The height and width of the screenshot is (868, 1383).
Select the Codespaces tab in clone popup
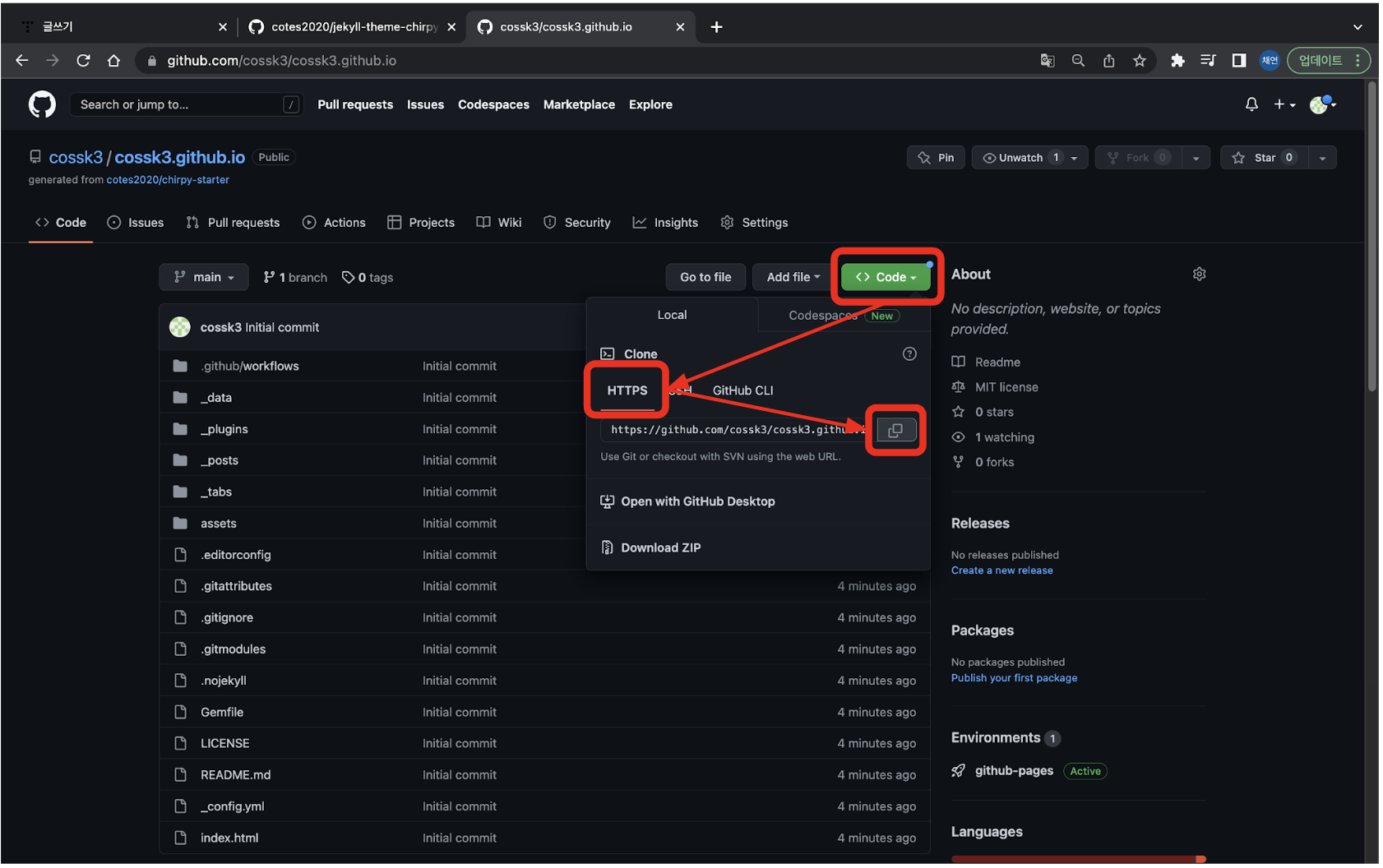coord(844,316)
